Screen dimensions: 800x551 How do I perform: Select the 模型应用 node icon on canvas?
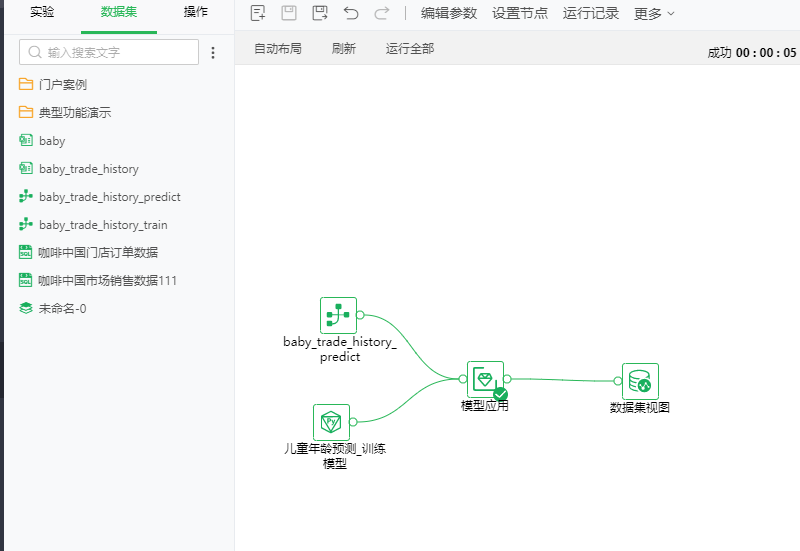point(485,380)
